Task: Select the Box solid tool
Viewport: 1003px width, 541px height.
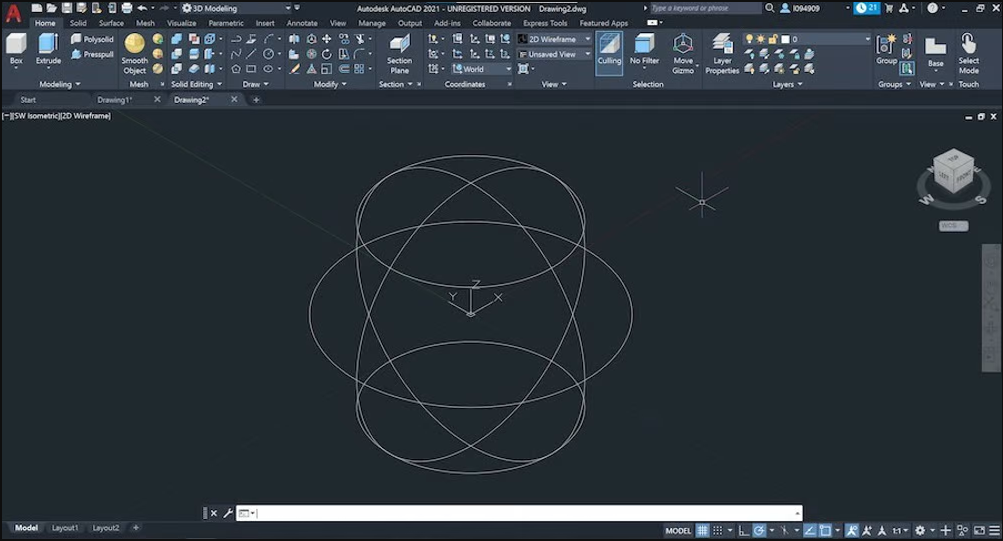Action: pyautogui.click(x=16, y=49)
